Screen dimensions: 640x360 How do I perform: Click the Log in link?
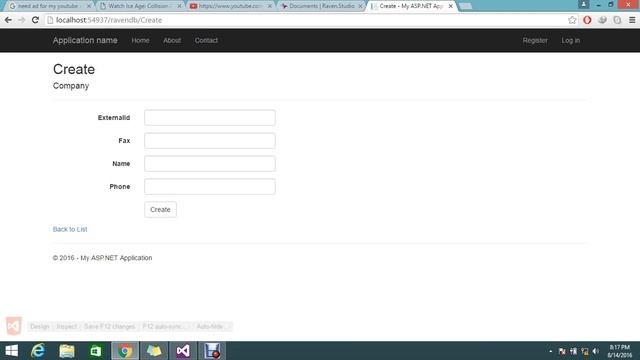click(x=570, y=40)
